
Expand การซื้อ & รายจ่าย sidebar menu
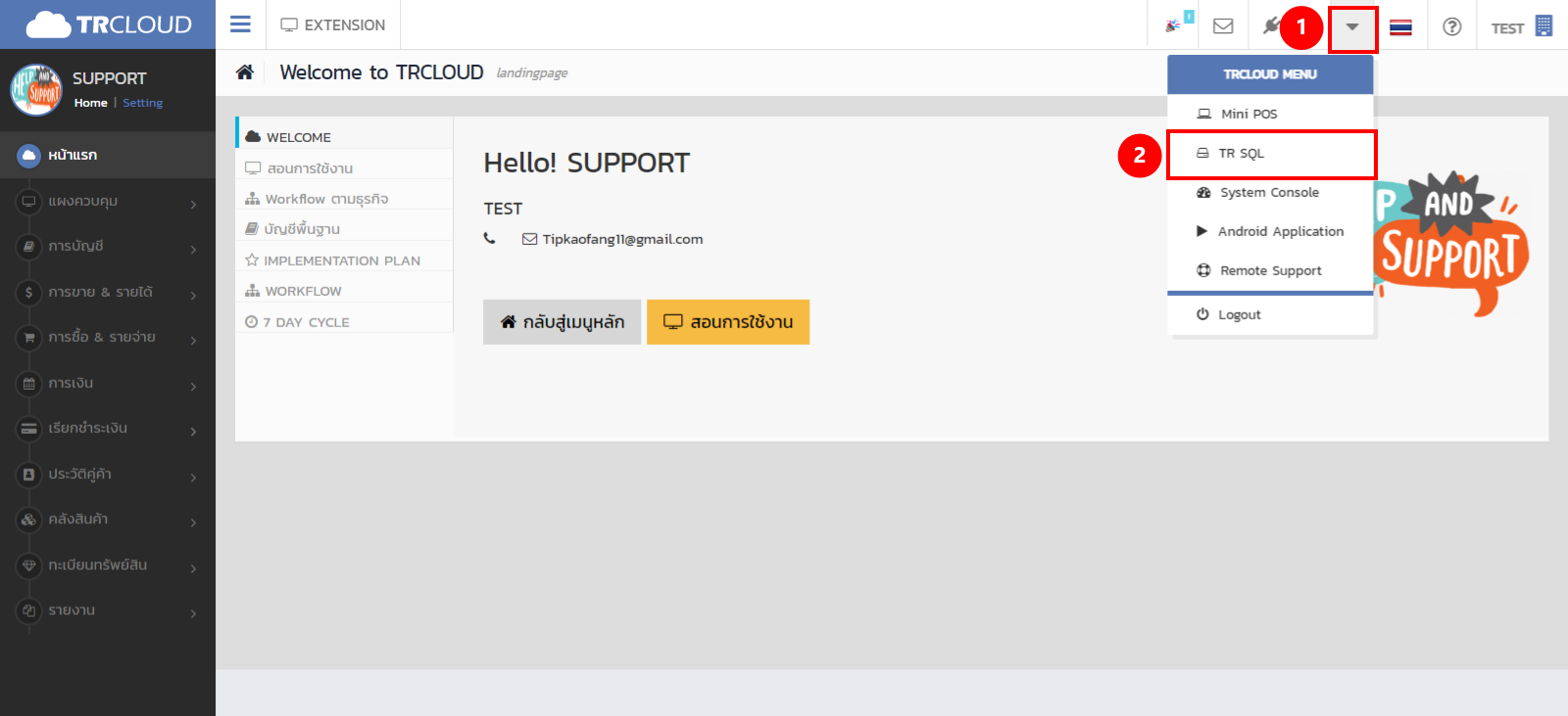click(x=108, y=338)
